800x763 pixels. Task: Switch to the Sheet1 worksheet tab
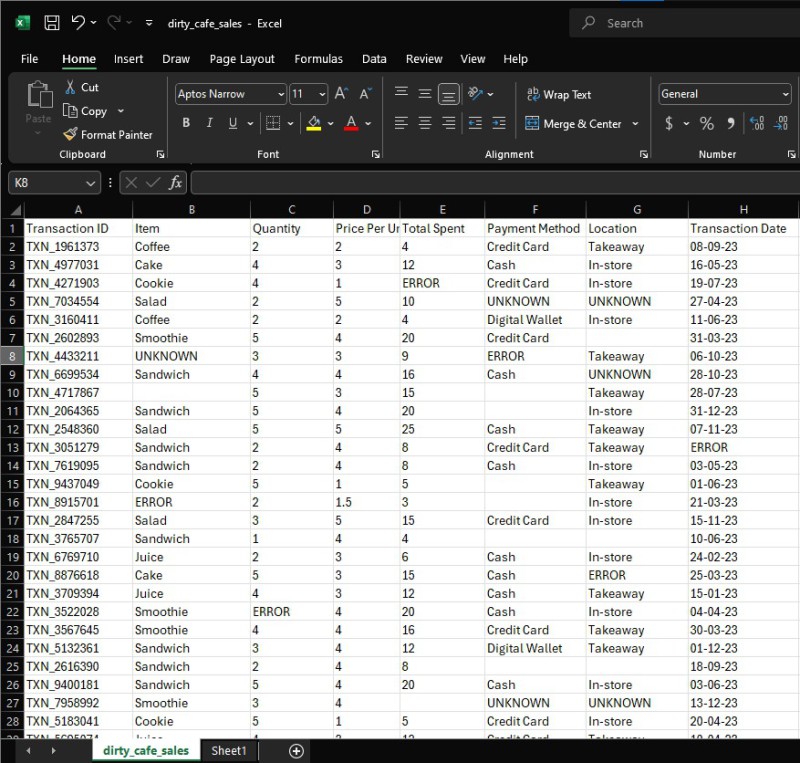(228, 750)
